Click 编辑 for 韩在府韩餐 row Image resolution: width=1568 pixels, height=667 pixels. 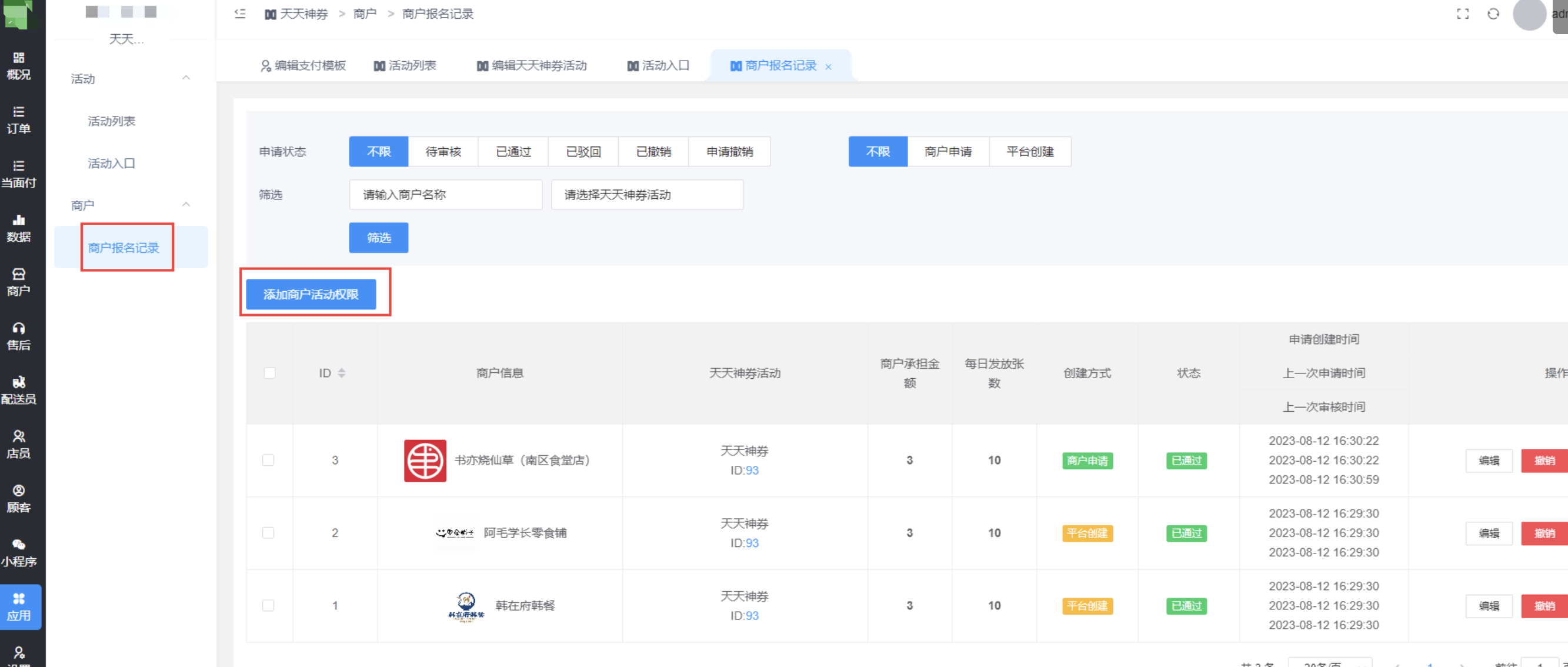pos(1489,606)
